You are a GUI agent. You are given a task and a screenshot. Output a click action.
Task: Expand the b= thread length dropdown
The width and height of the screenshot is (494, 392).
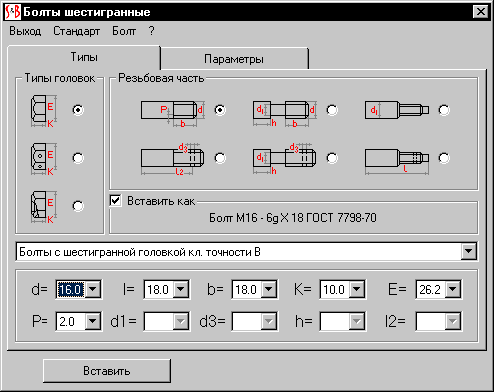coord(269,289)
